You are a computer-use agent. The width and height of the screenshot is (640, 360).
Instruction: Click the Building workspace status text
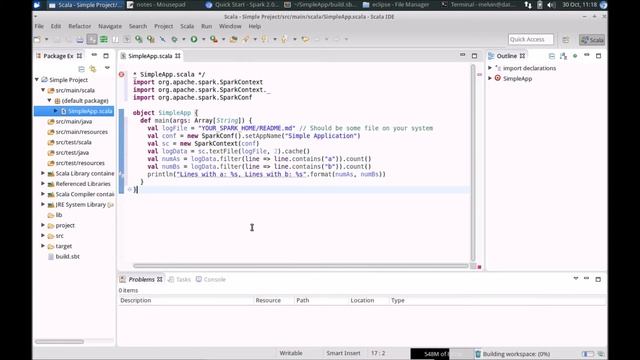coord(516,354)
